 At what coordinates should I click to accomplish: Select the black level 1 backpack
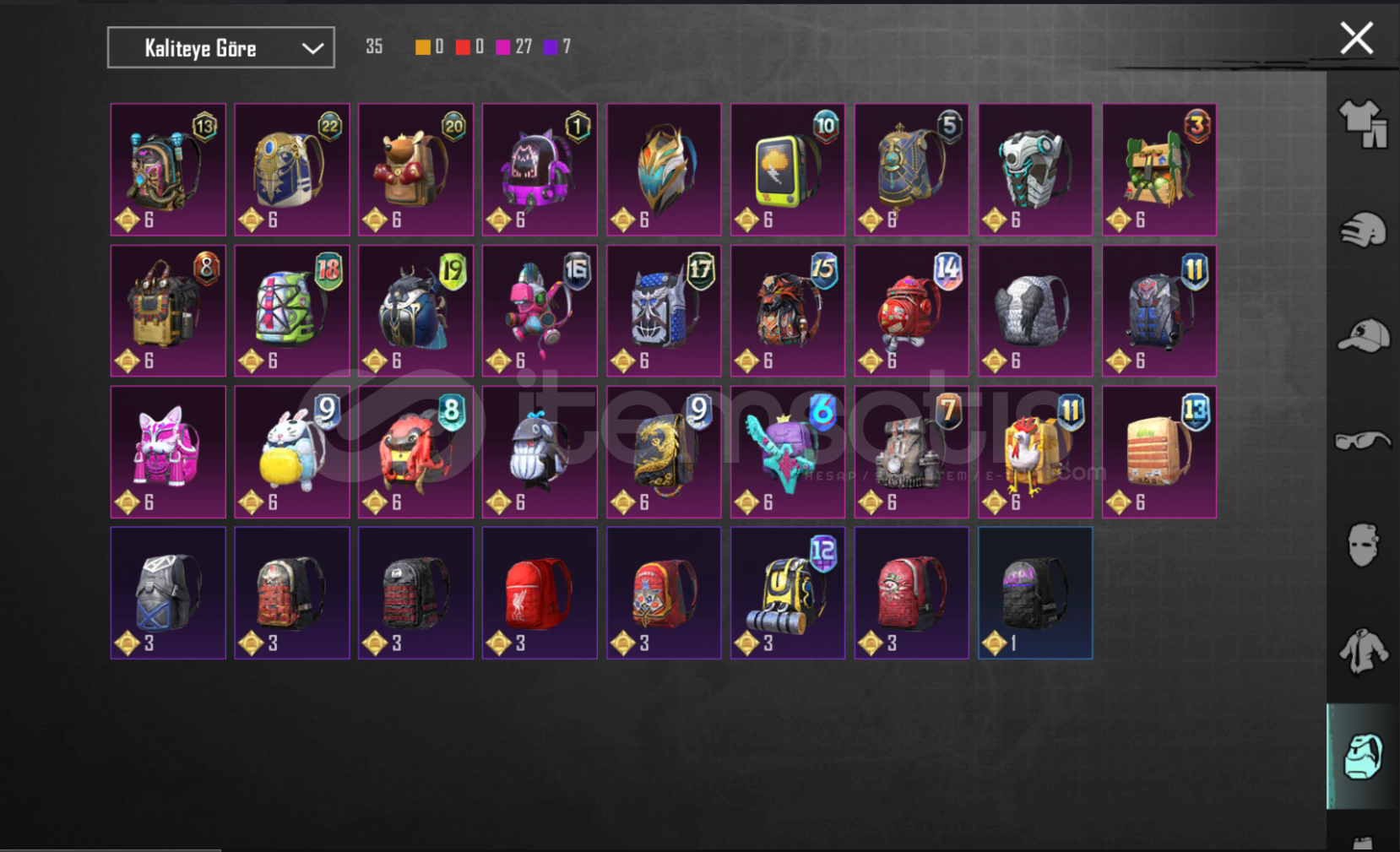point(1035,593)
